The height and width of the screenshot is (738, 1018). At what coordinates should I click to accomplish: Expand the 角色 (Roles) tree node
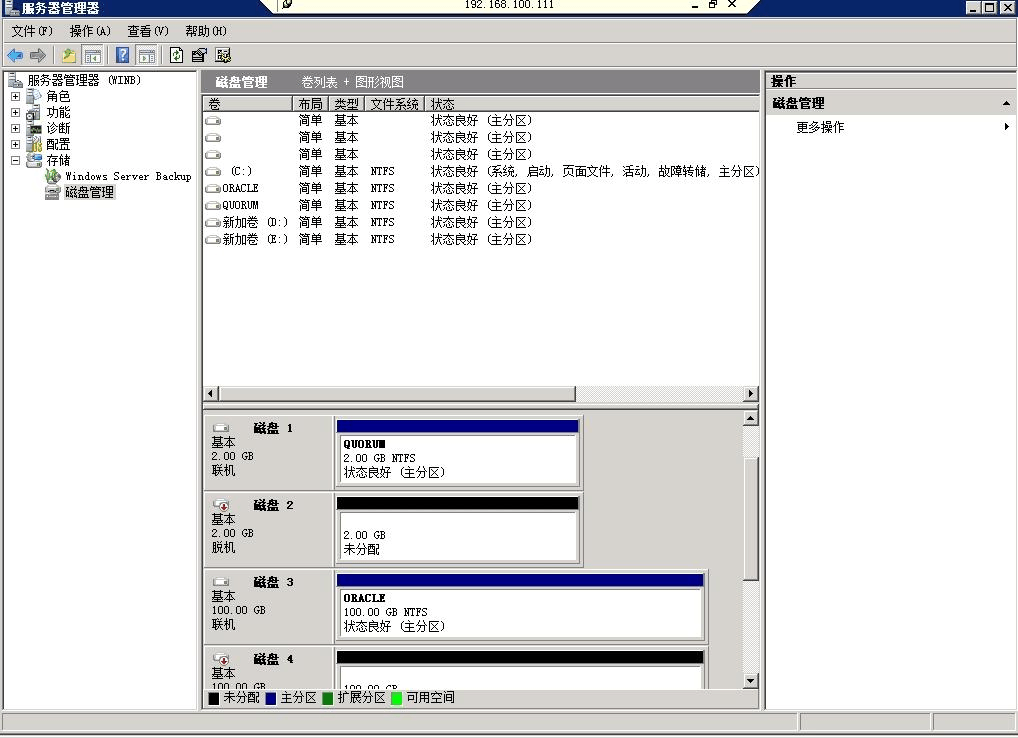15,97
